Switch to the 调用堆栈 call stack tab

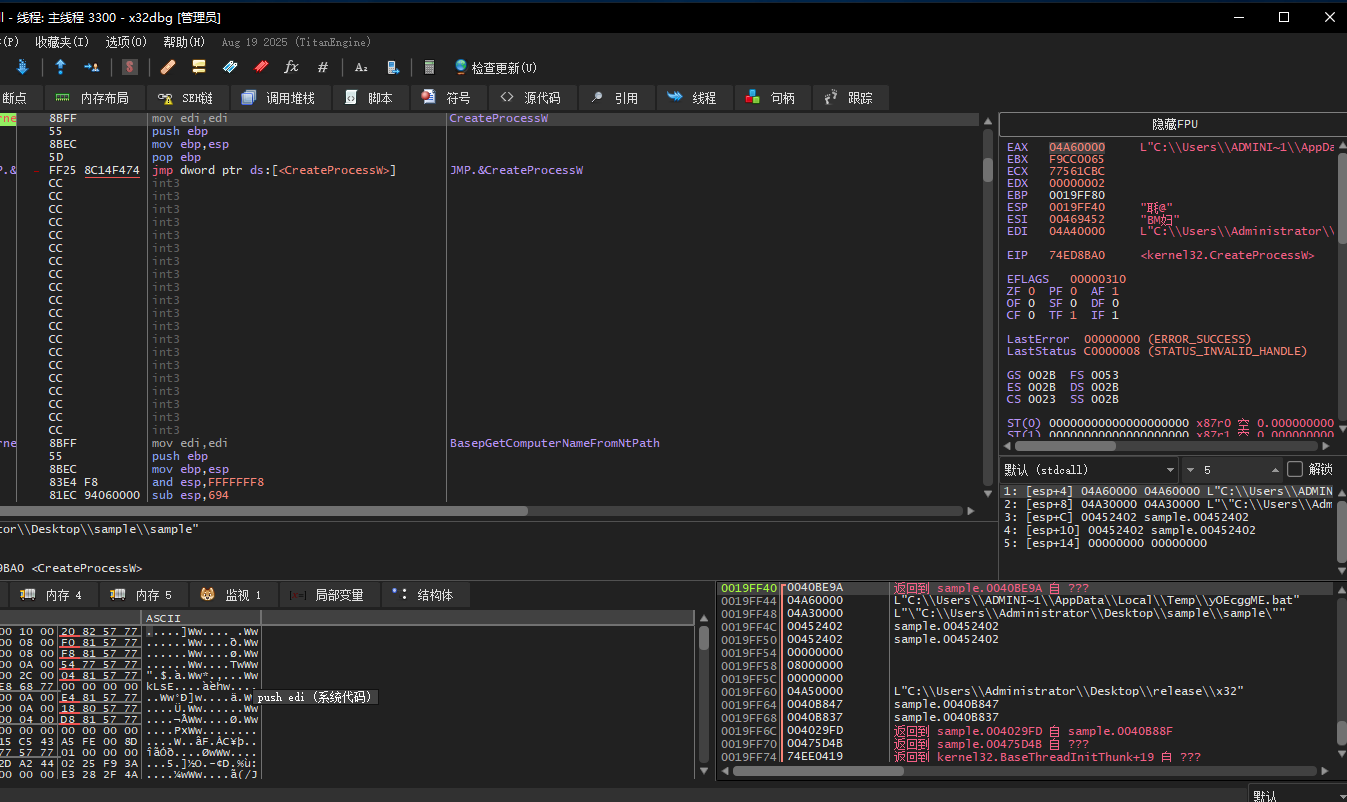pyautogui.click(x=279, y=98)
